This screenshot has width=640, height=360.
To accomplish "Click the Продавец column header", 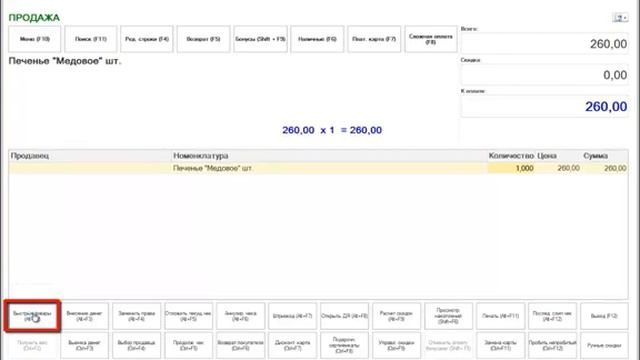I will 90,156.
